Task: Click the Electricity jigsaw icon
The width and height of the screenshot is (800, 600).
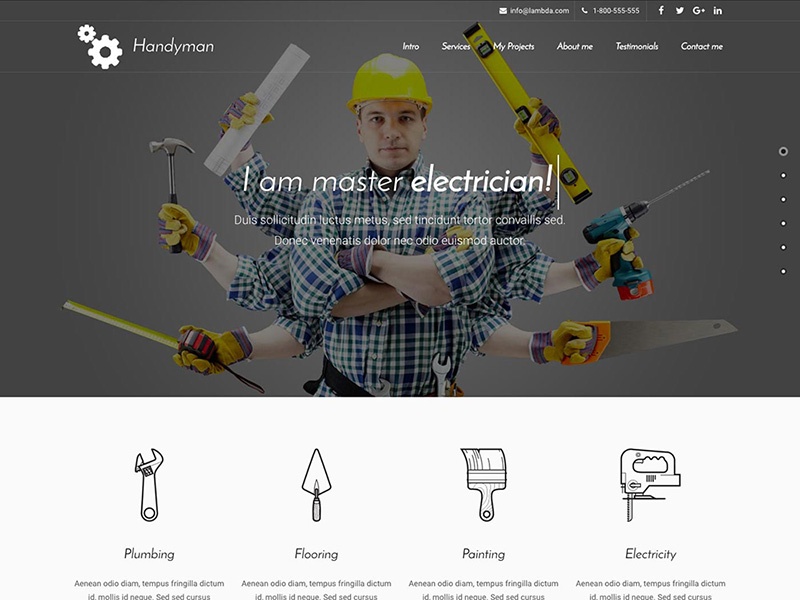Action: pyautogui.click(x=650, y=484)
